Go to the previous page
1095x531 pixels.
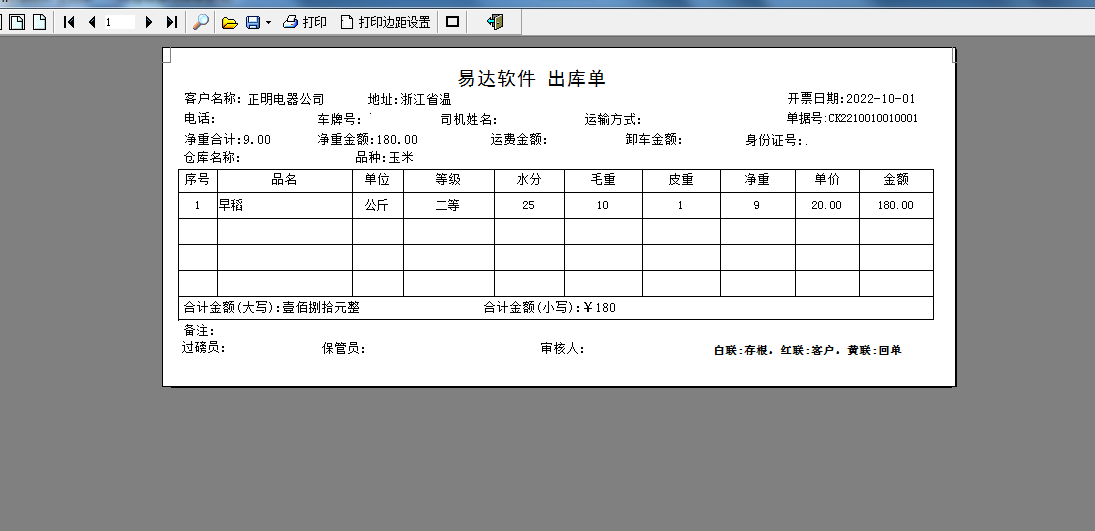[x=91, y=22]
